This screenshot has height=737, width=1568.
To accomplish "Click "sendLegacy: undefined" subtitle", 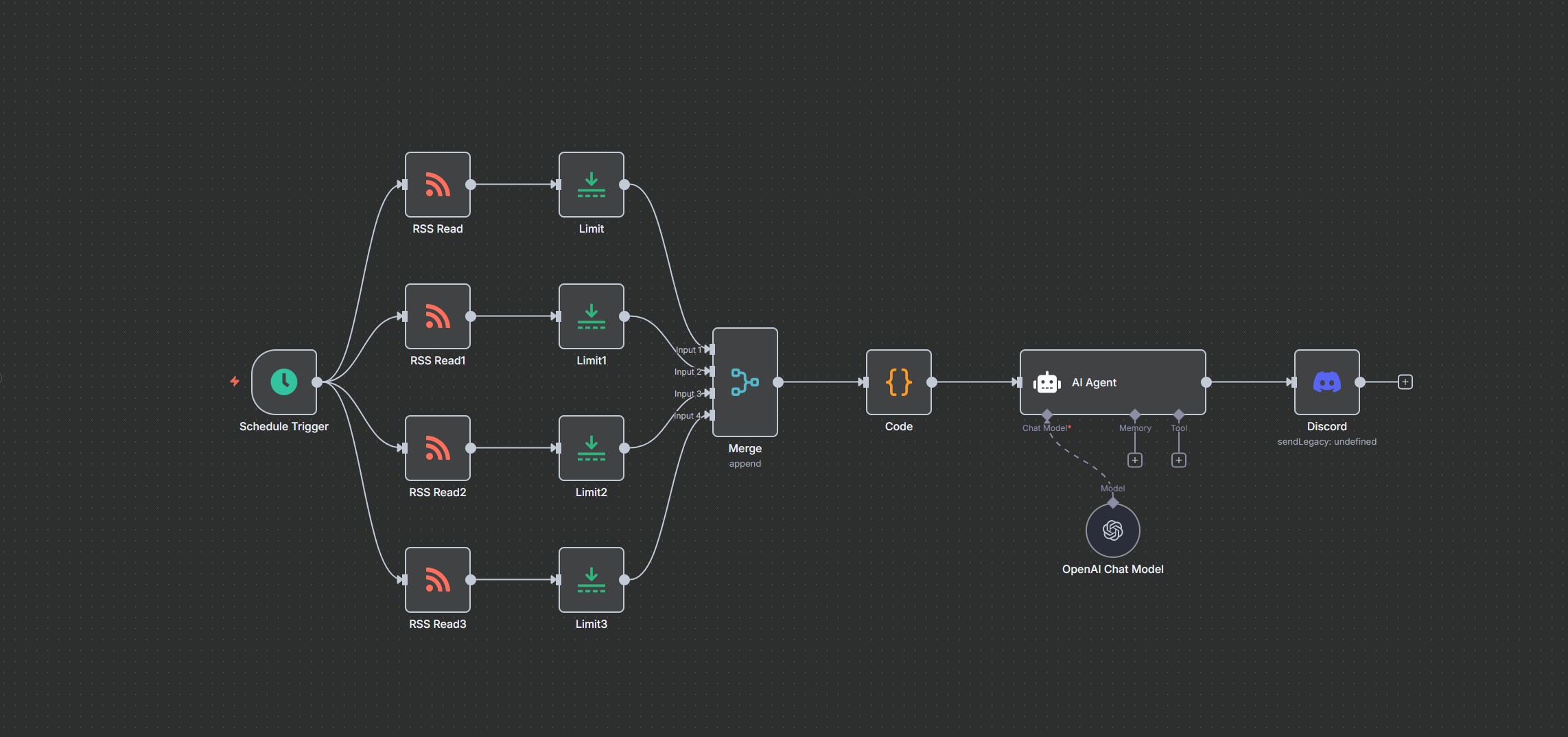I will pyautogui.click(x=1327, y=442).
